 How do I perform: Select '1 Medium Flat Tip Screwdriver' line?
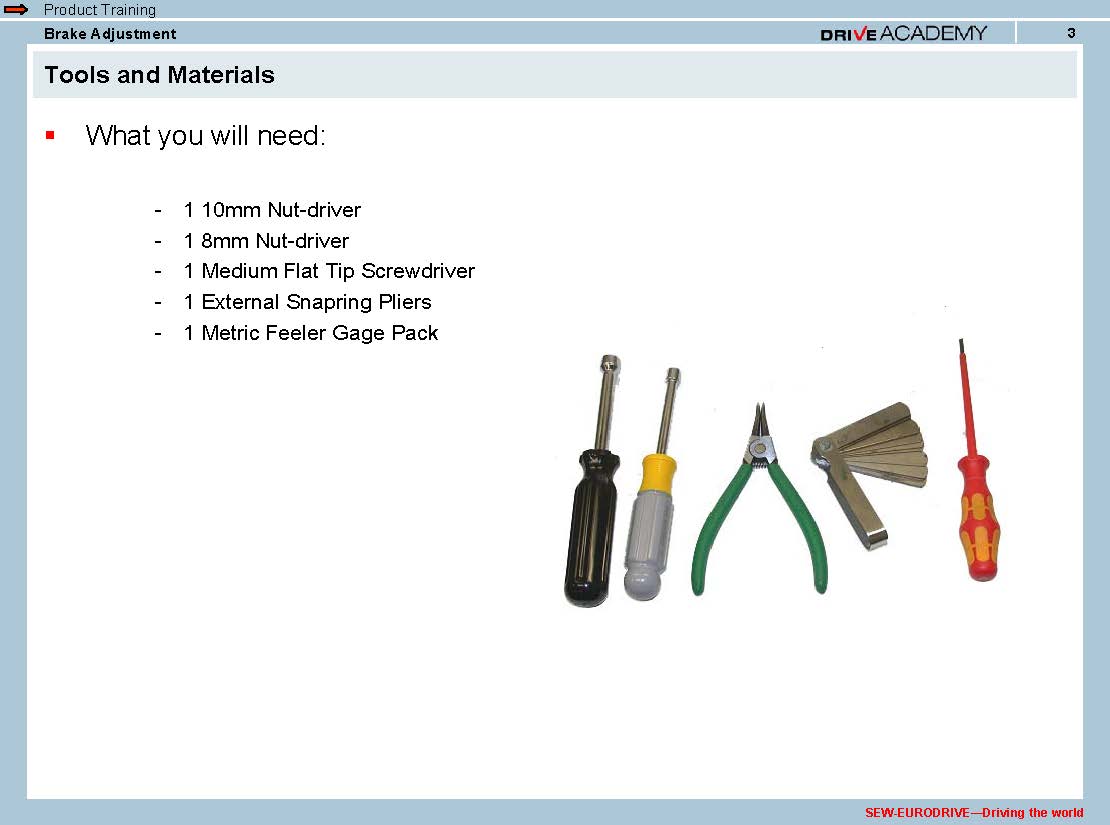pos(329,271)
